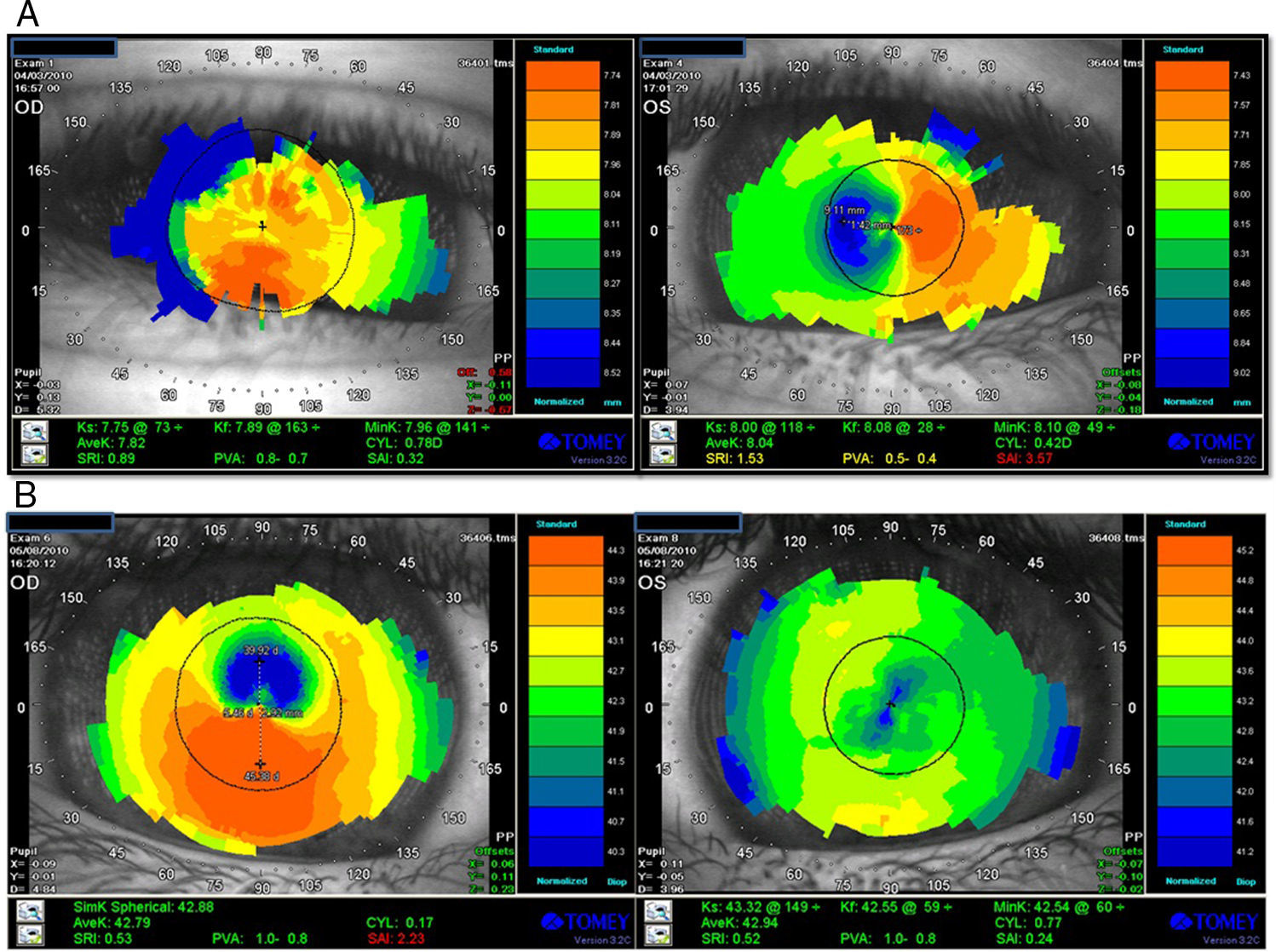Click the 9.02 dark blue swatch in Exam 4
Viewport: 1276px width, 952px height.
1192,373
